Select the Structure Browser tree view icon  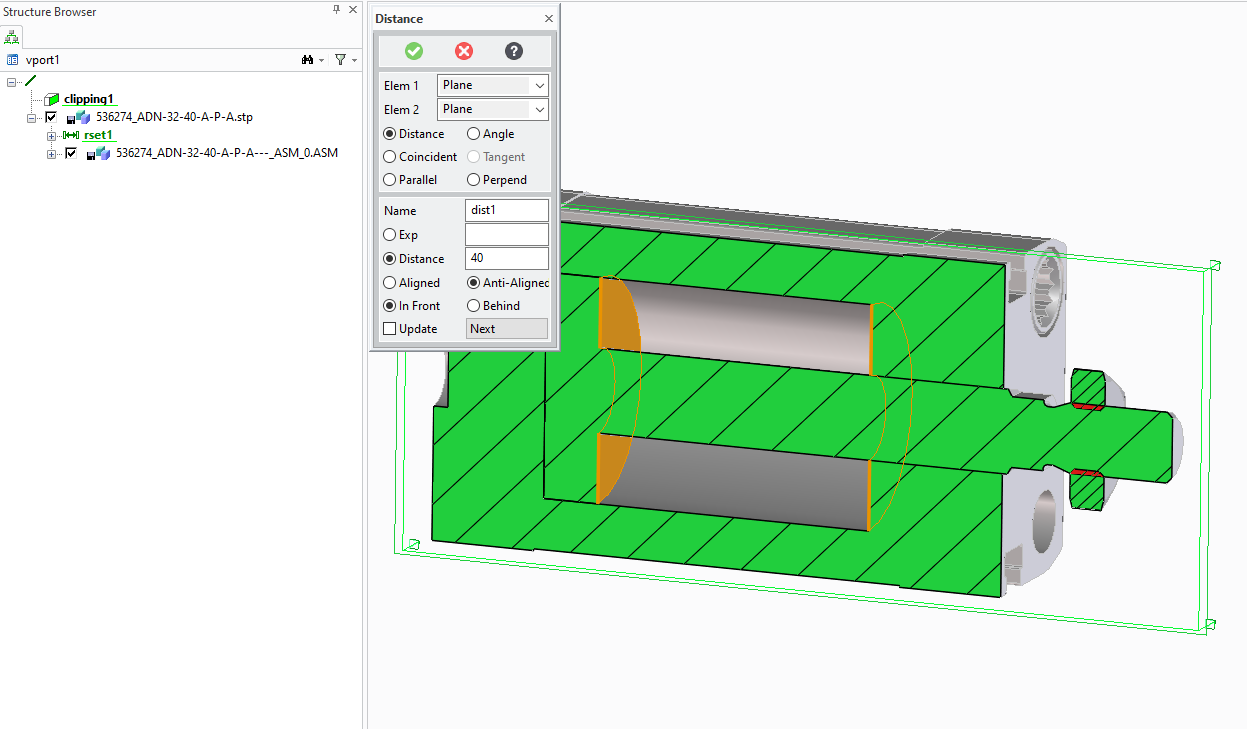(x=12, y=36)
